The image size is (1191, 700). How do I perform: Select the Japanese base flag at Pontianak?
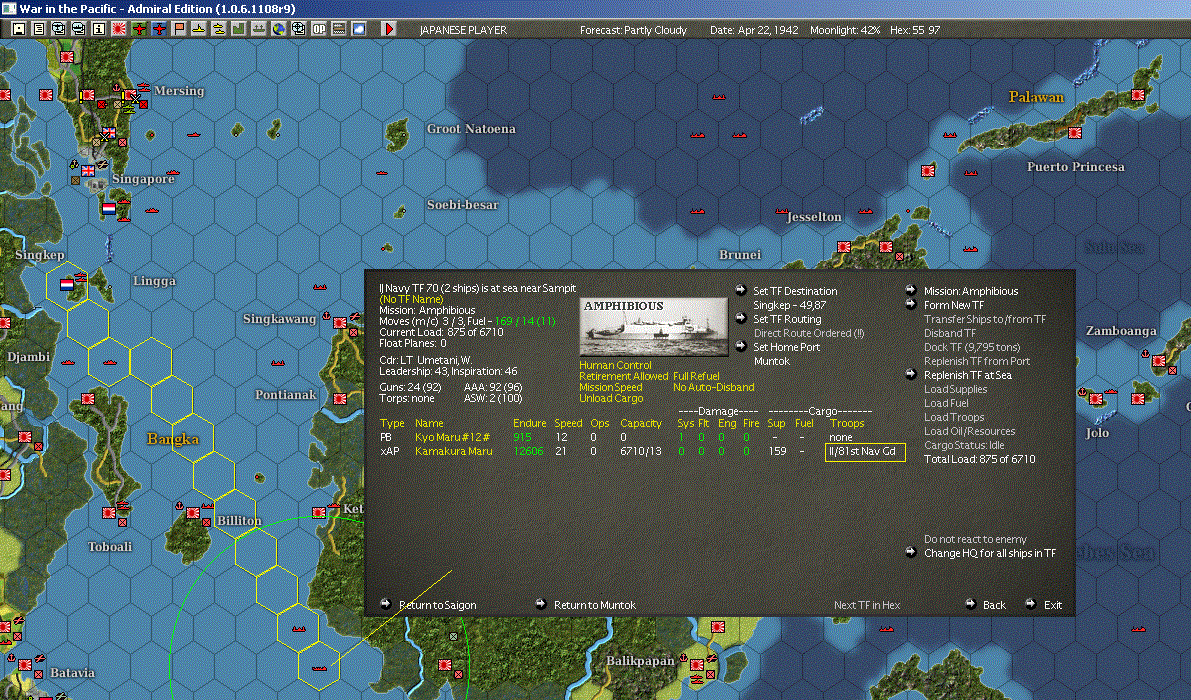(340, 399)
